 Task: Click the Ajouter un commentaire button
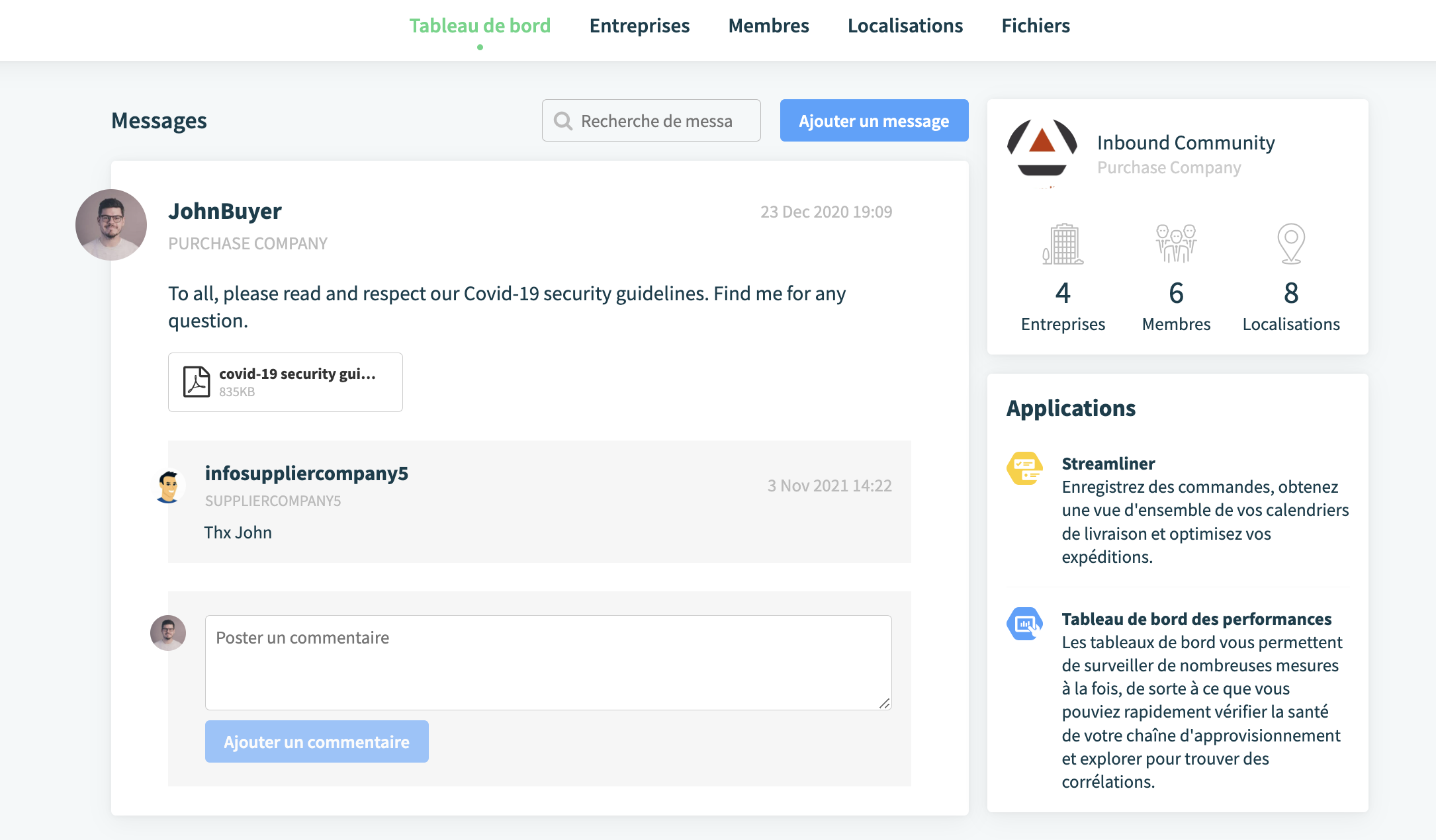coord(317,741)
